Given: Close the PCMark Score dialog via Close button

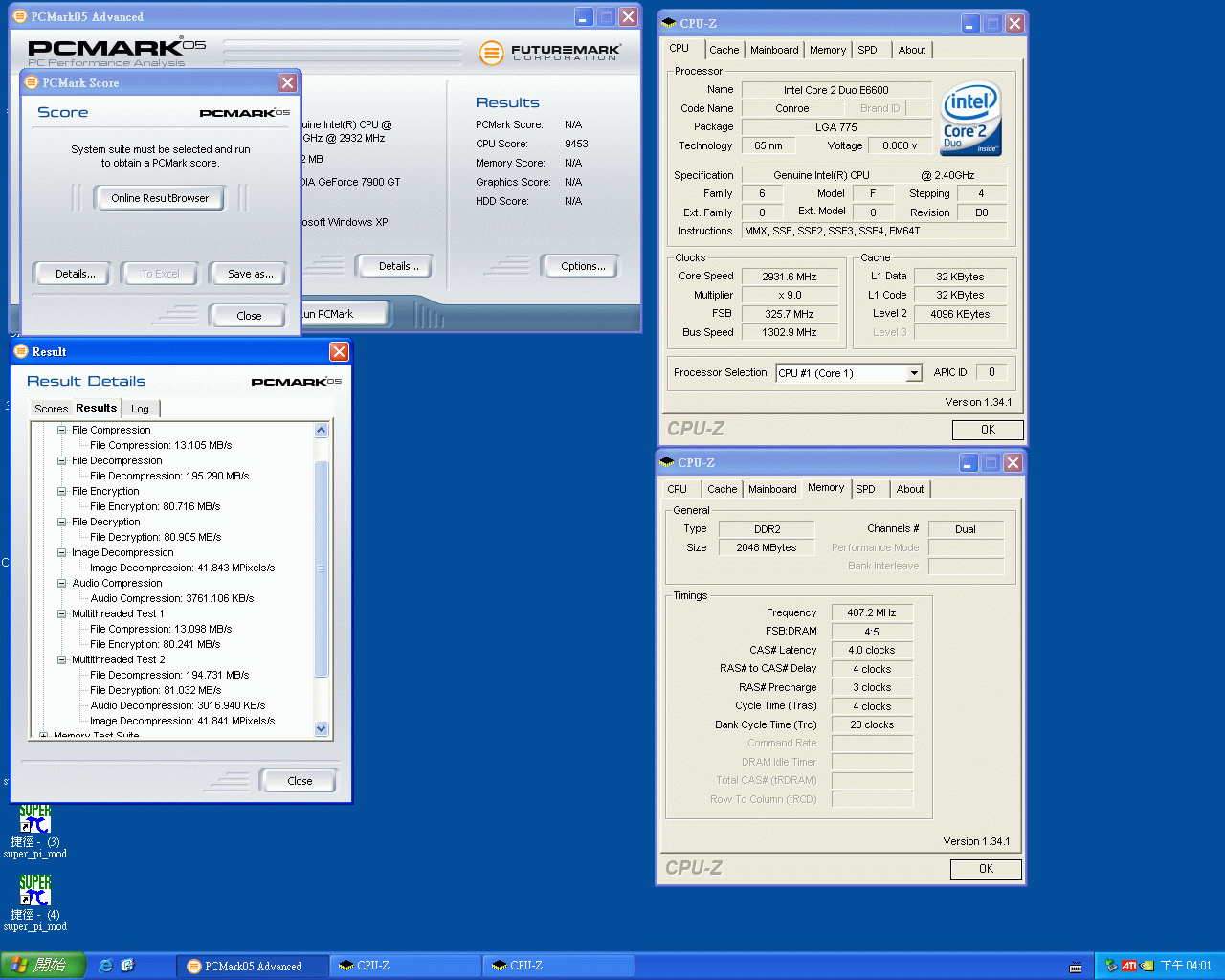Looking at the screenshot, I should (249, 316).
